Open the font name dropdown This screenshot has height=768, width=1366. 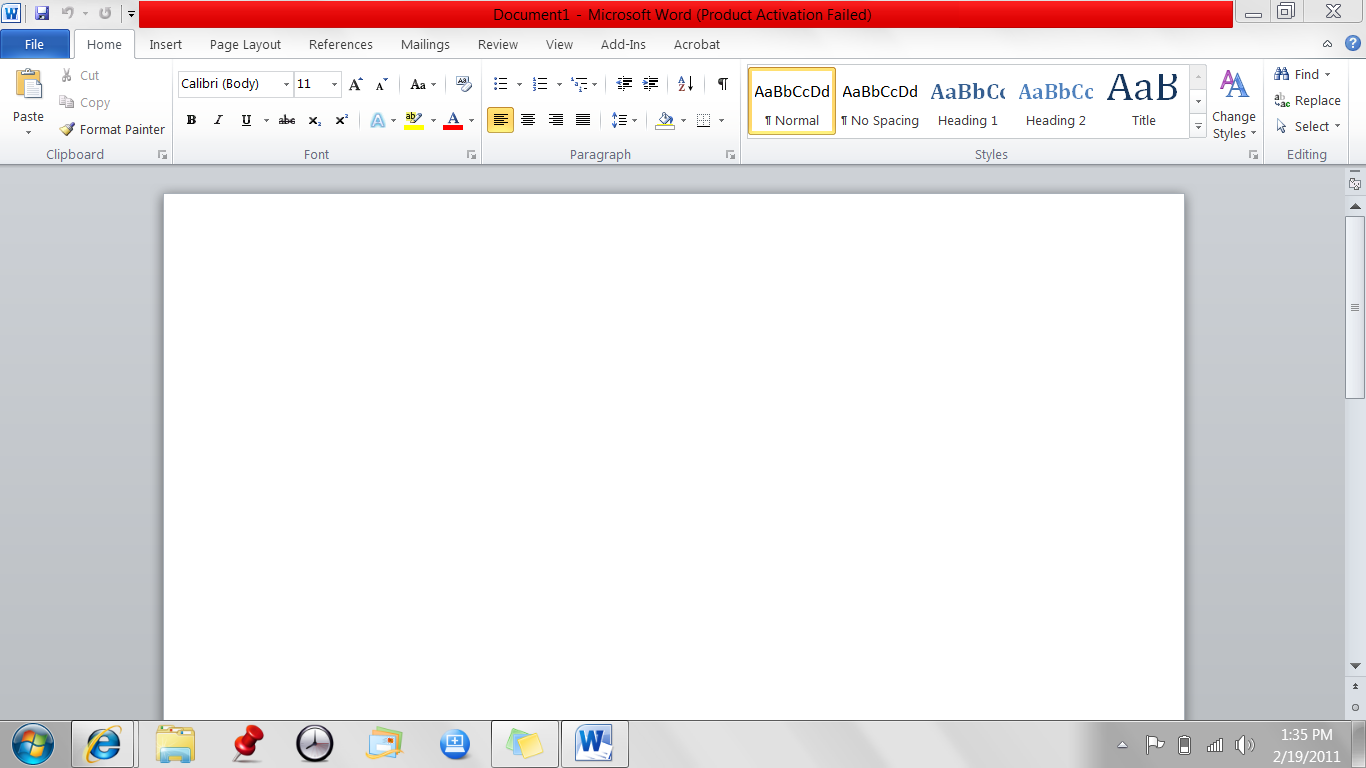point(286,85)
